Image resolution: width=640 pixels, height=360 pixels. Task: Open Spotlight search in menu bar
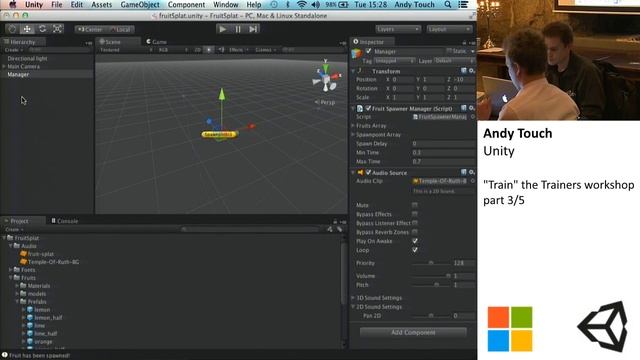[x=448, y=5]
